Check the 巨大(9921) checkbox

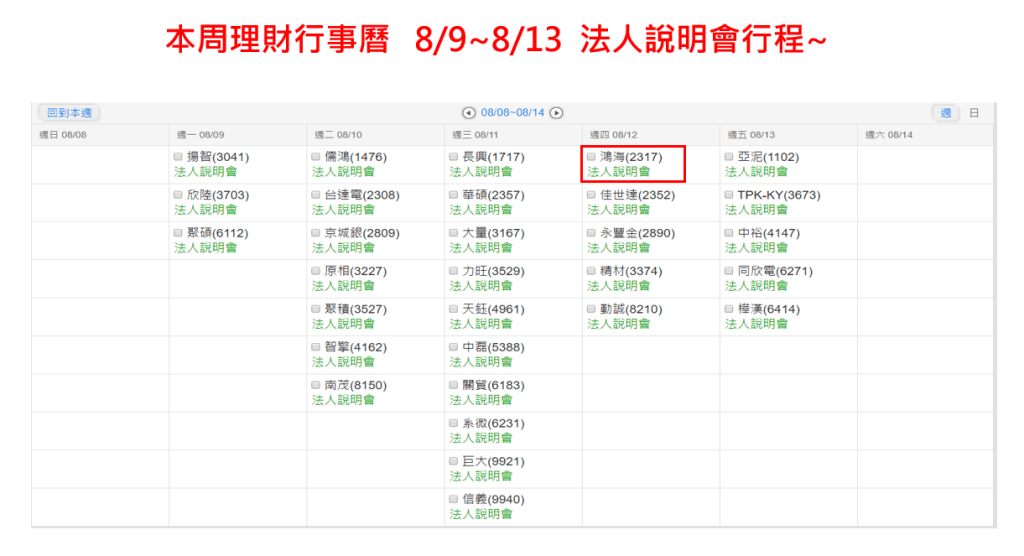pyautogui.click(x=454, y=461)
